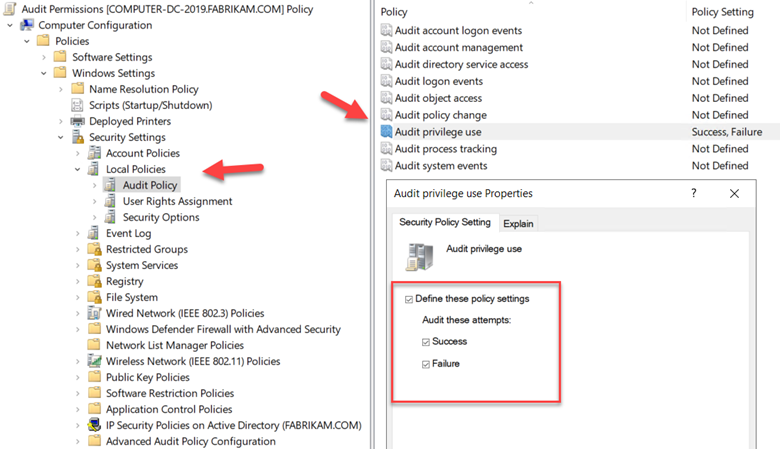Uncheck the Failure audit checkbox
Viewport: 780px width, 449px height.
[x=426, y=364]
